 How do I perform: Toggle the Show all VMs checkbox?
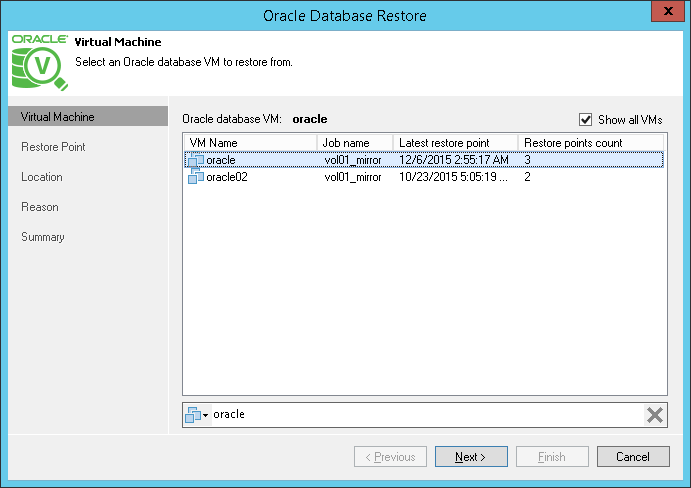585,119
